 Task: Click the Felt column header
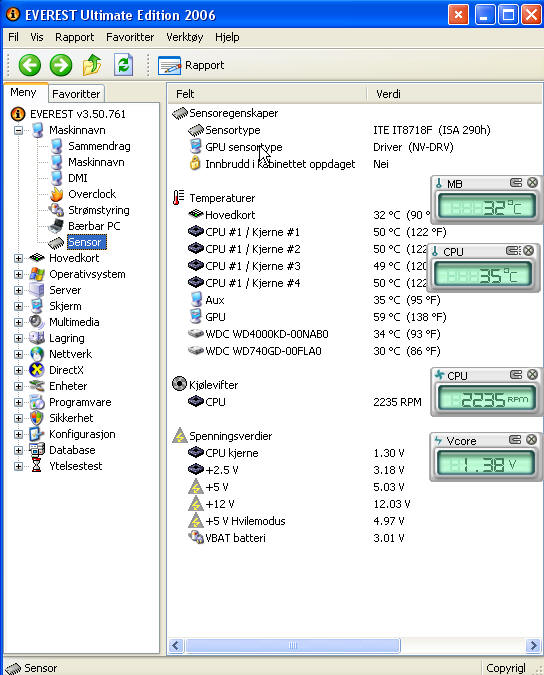pyautogui.click(x=267, y=94)
